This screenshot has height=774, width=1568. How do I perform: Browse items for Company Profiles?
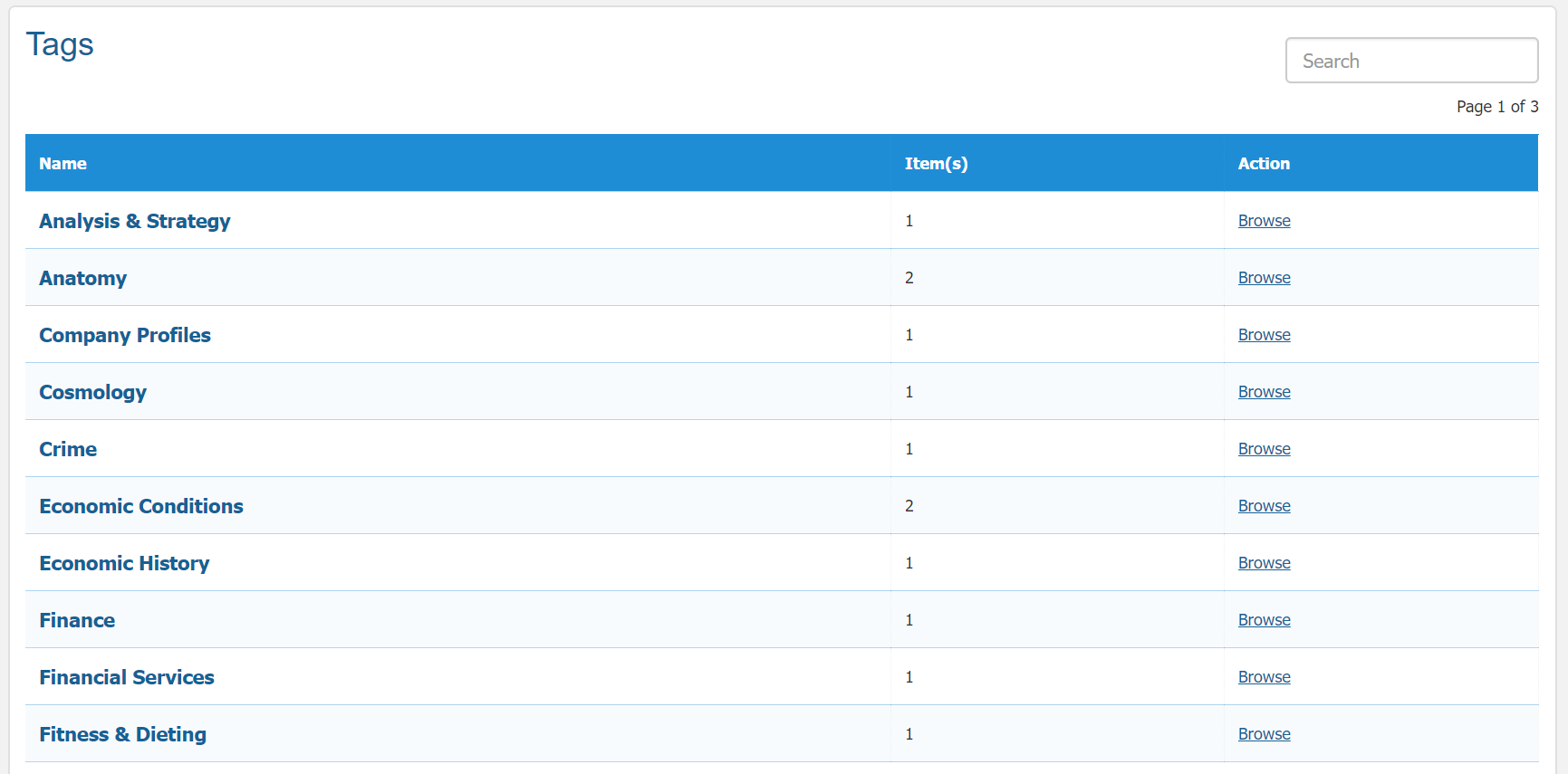pyautogui.click(x=1264, y=335)
